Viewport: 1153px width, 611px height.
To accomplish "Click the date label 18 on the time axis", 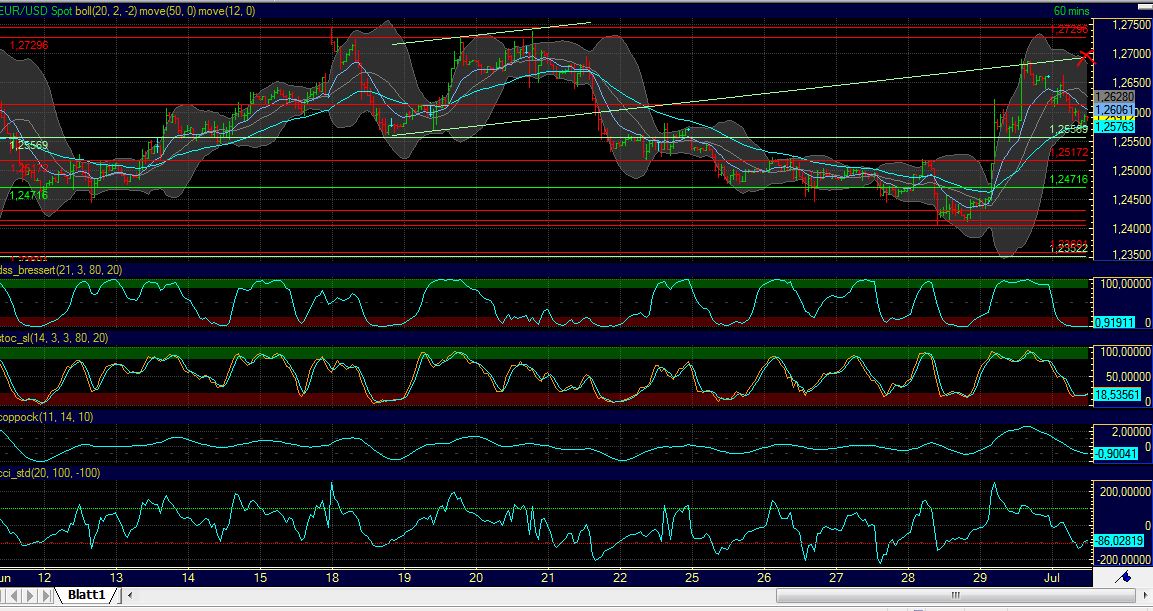I will coord(332,577).
